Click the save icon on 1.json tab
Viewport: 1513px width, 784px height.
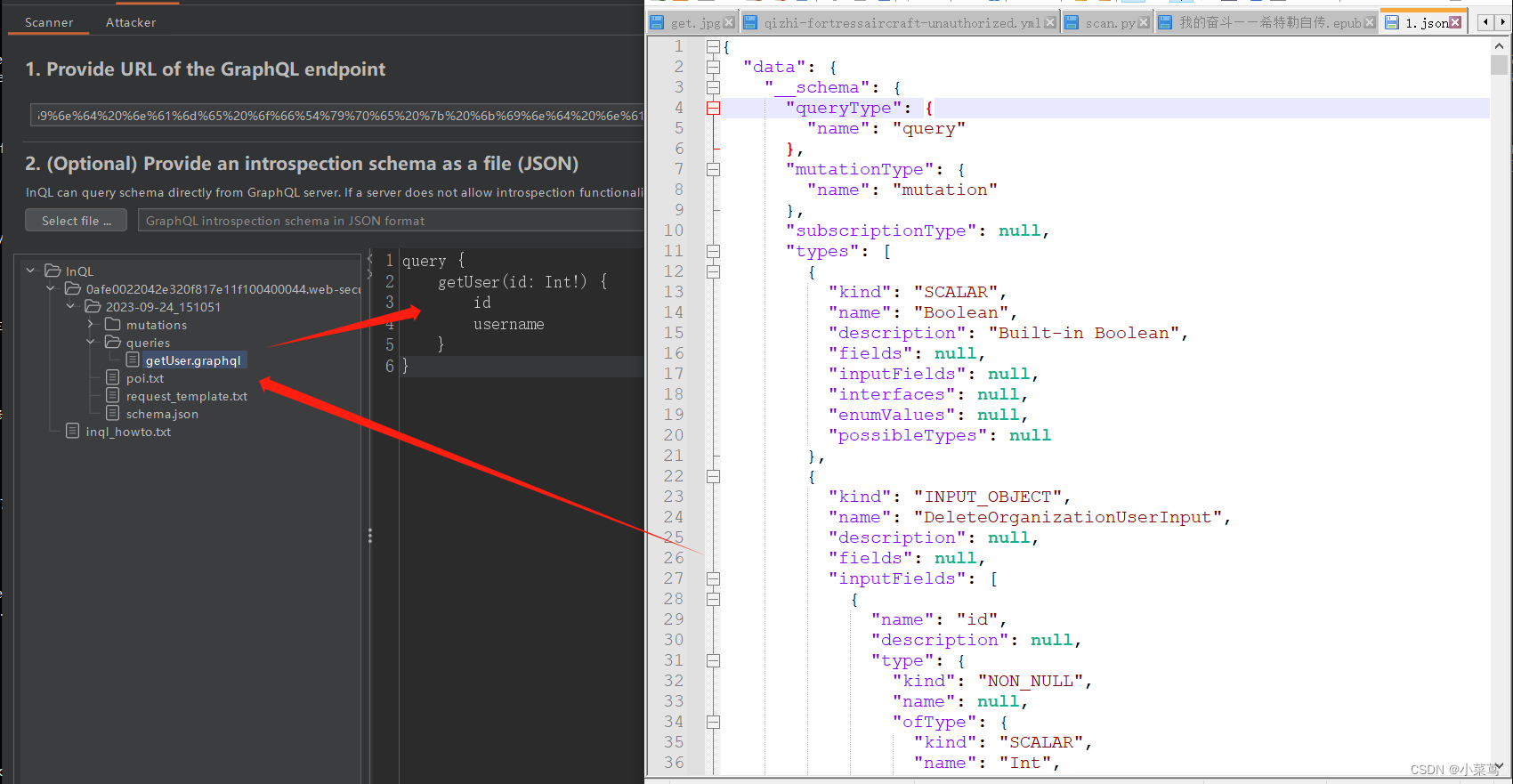click(x=1391, y=22)
